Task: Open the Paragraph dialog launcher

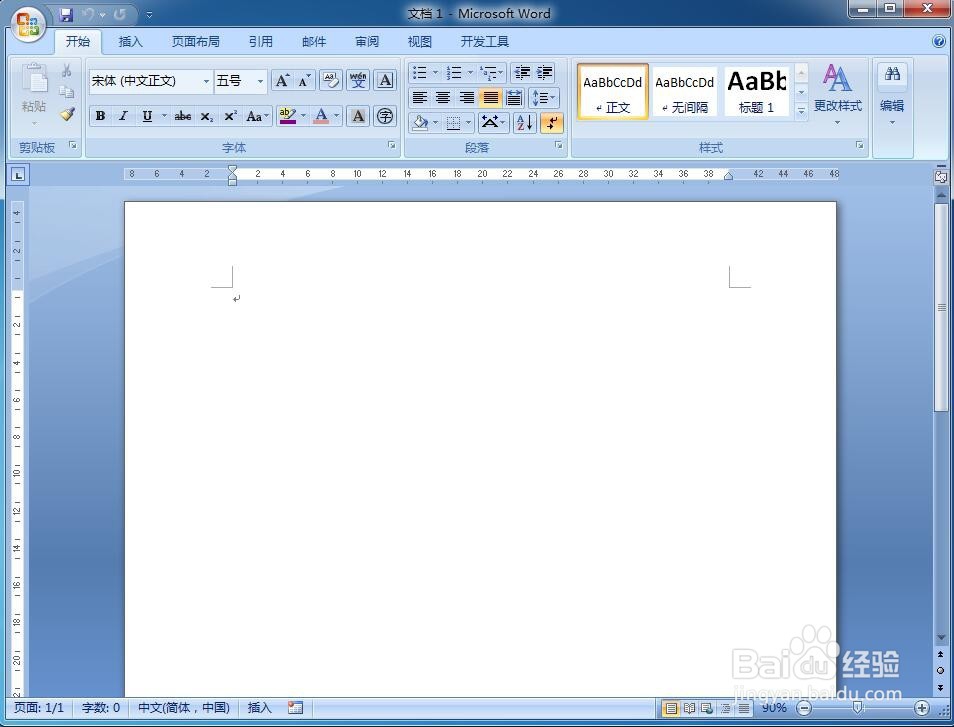Action: click(558, 146)
